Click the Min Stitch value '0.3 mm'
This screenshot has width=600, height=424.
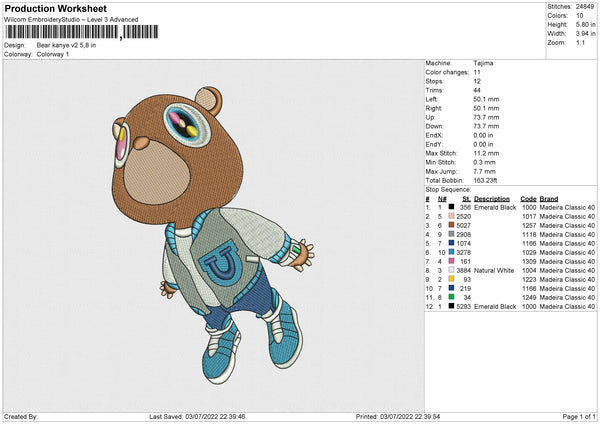485,162
